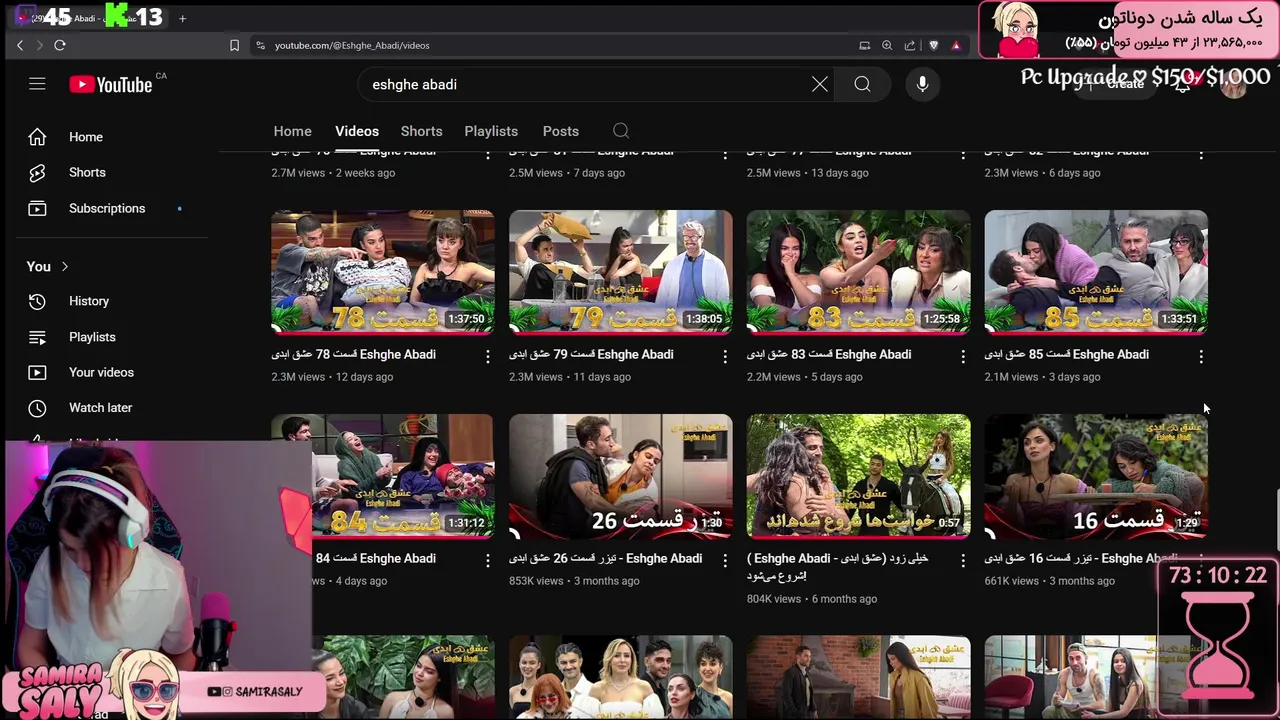Reload the page in the browser
Viewport: 1280px width, 720px height.
click(60, 45)
